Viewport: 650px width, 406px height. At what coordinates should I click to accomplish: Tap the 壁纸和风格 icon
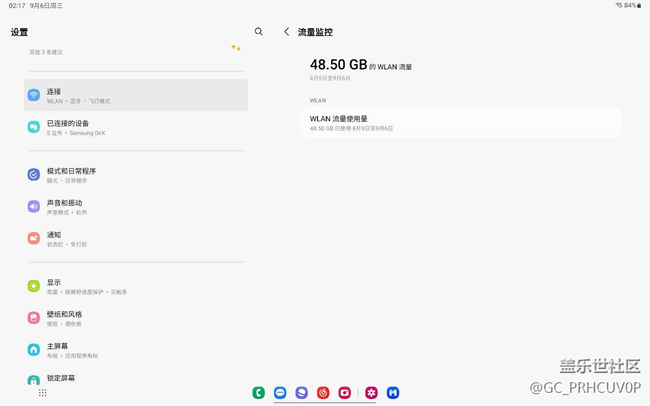coord(34,318)
